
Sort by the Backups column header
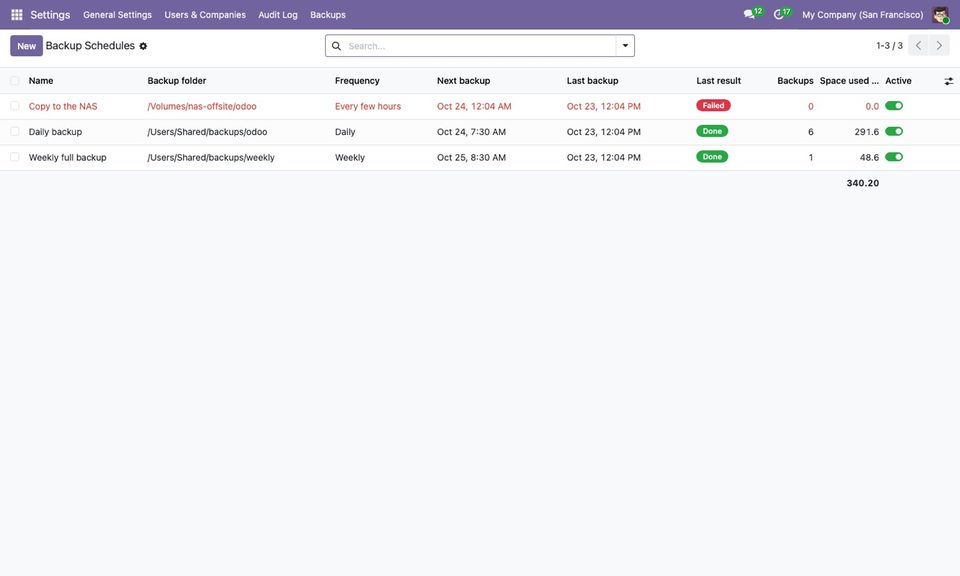795,81
